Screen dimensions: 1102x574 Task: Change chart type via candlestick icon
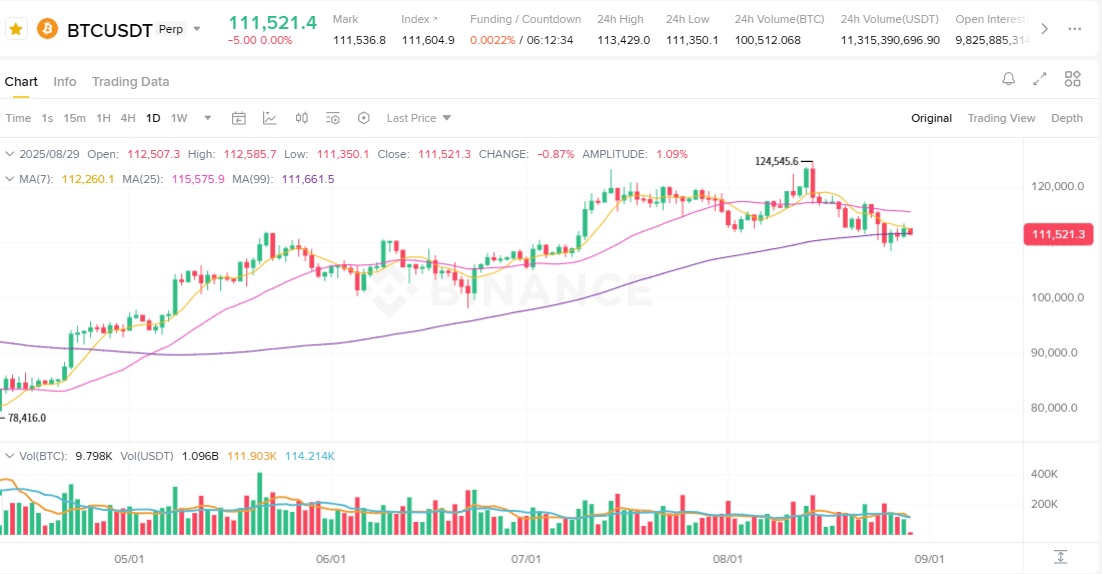302,118
